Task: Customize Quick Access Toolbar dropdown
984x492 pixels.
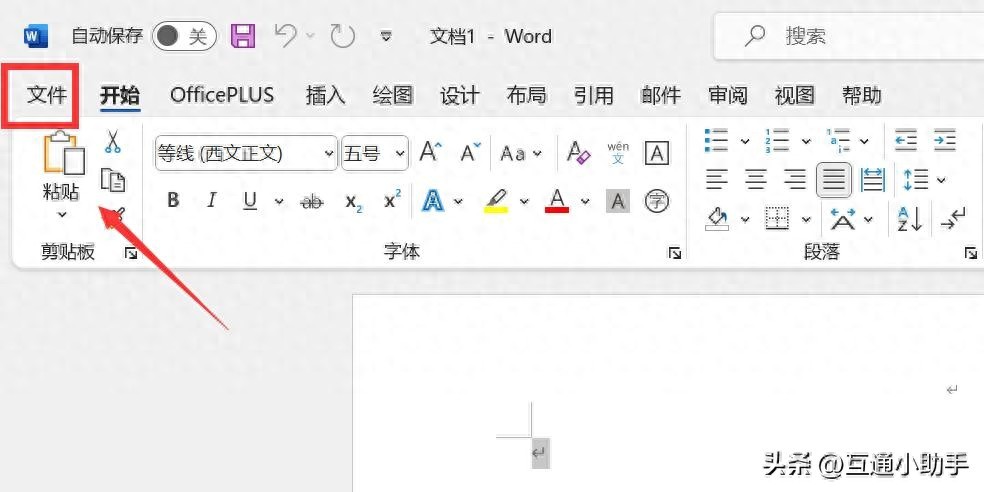Action: point(387,36)
